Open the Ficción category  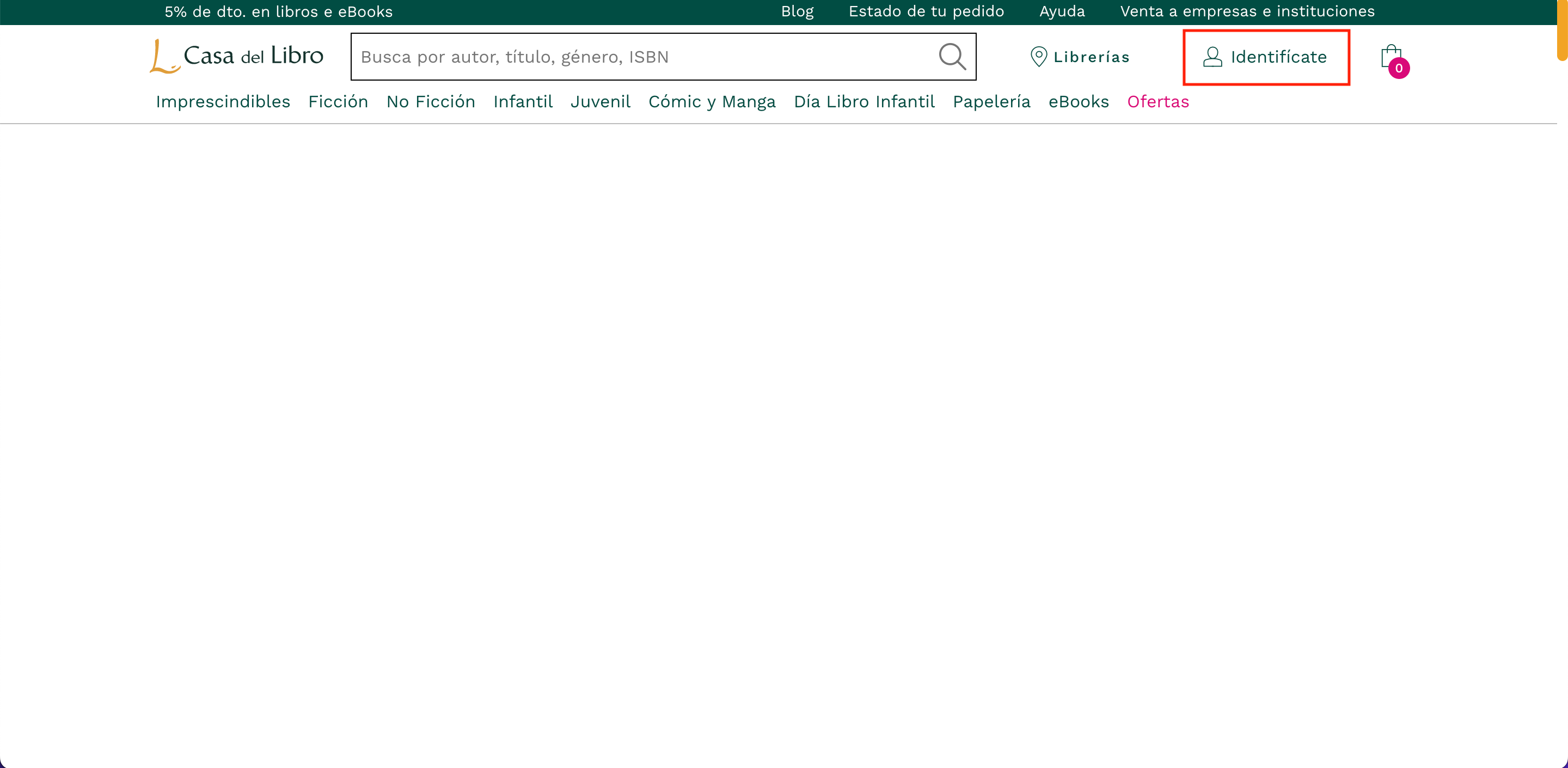(x=339, y=102)
